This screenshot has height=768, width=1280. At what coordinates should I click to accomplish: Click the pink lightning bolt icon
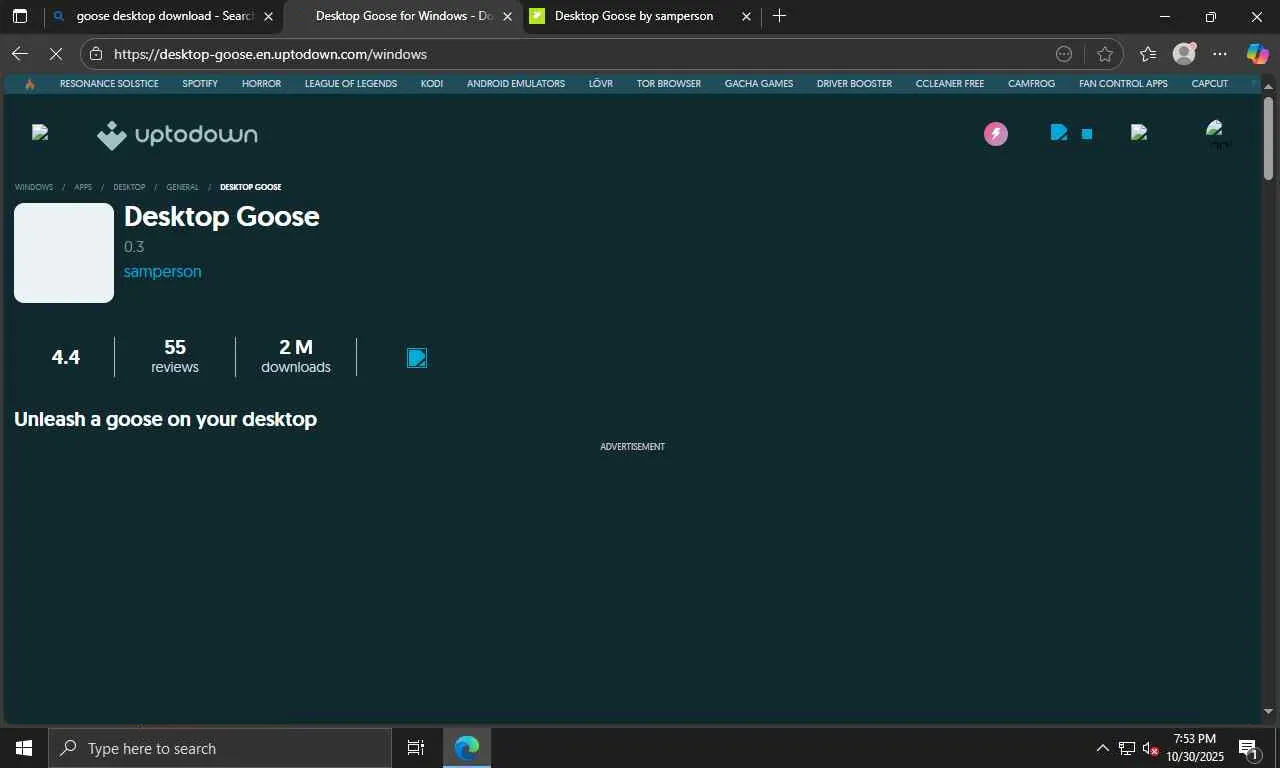pyautogui.click(x=996, y=134)
